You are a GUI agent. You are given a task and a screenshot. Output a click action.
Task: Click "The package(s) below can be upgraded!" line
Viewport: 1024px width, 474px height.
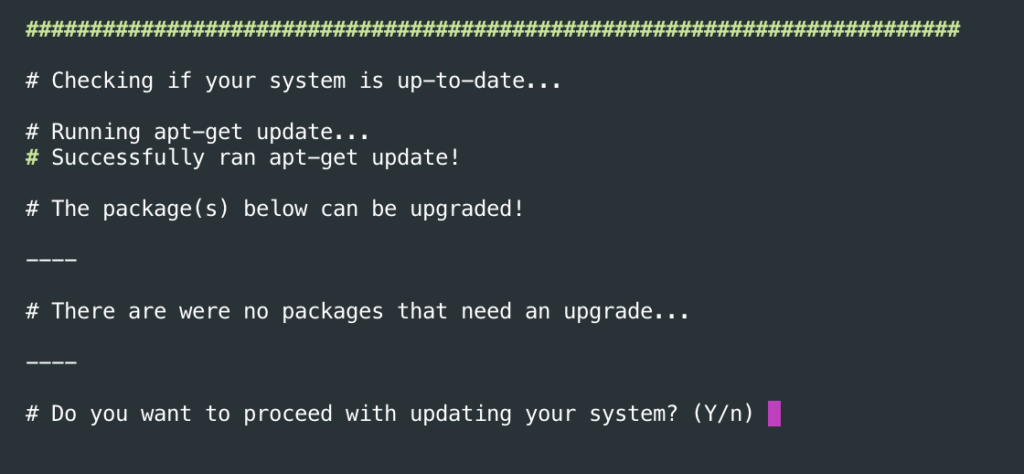coord(275,209)
